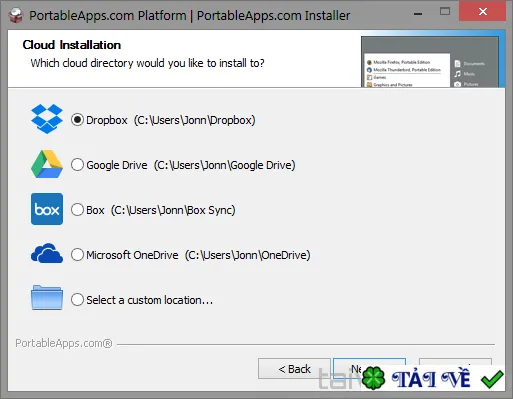Click the Box Sync path text
Screen dimensions: 513x399
[173, 210]
